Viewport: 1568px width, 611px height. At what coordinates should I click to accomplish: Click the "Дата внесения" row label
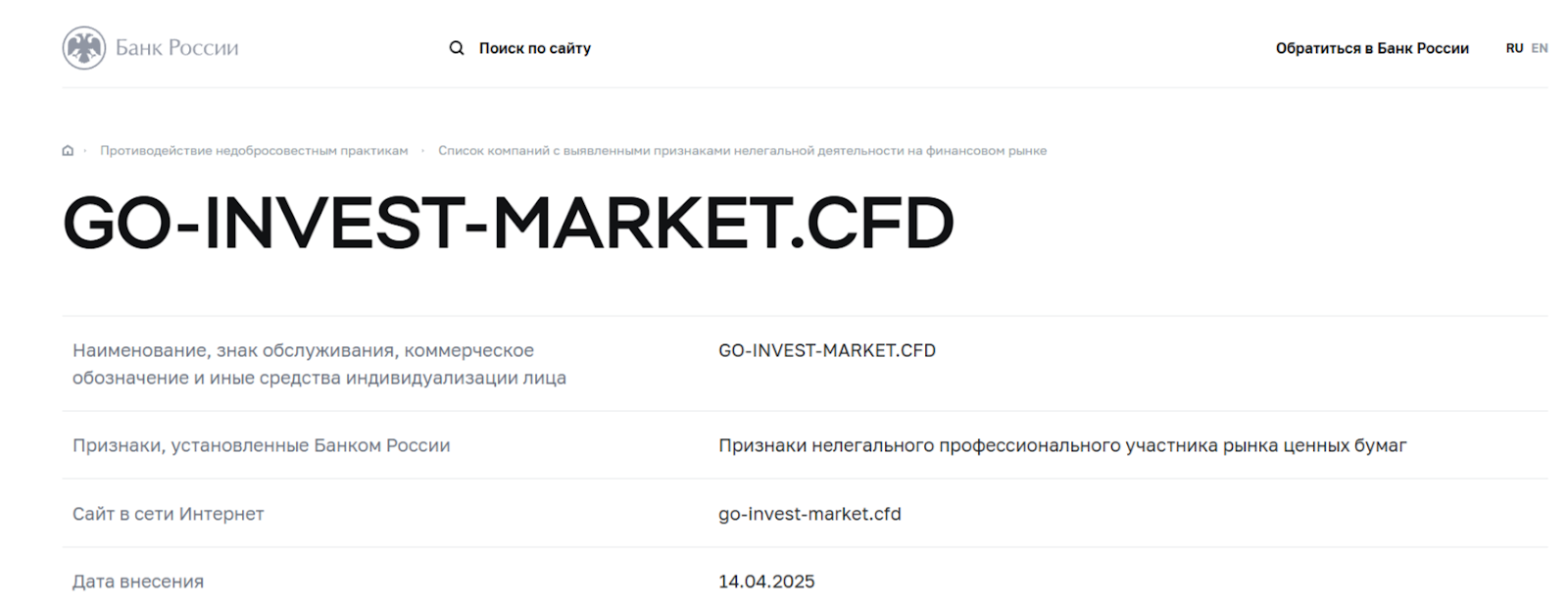[x=138, y=582]
